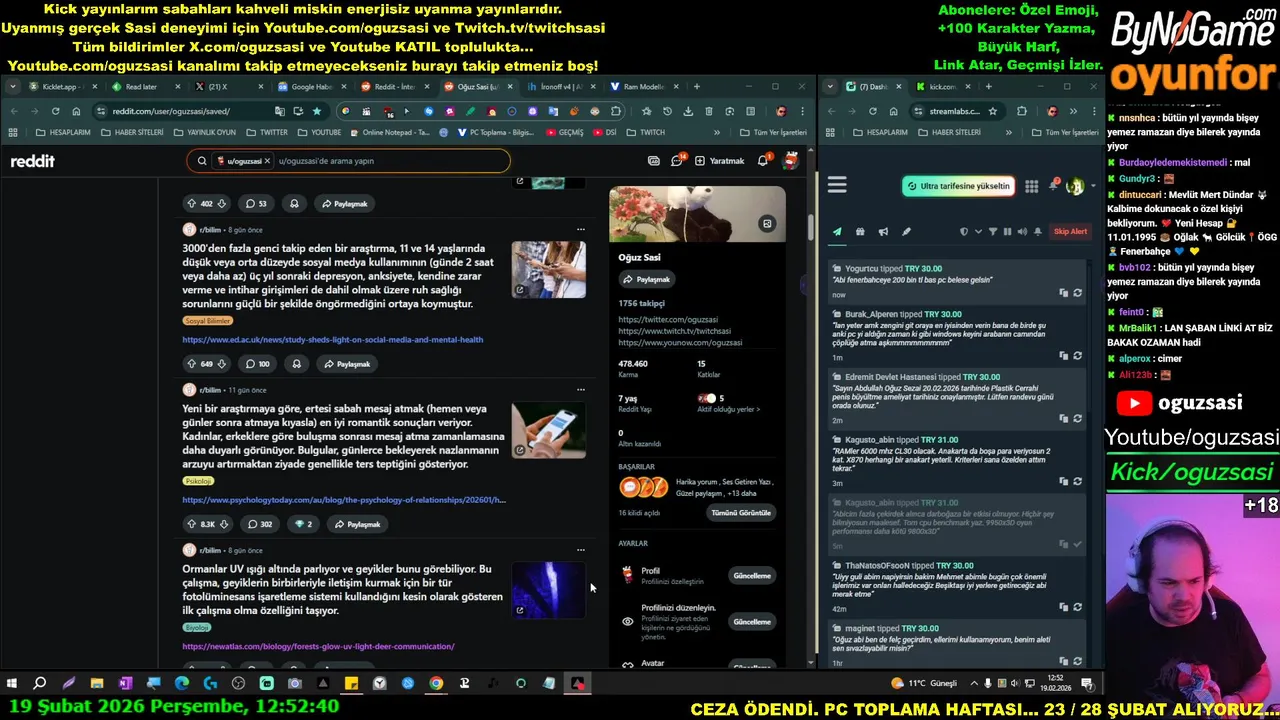Open the options menu of the Ormanlar UV post
The height and width of the screenshot is (720, 1280).
[x=580, y=549]
